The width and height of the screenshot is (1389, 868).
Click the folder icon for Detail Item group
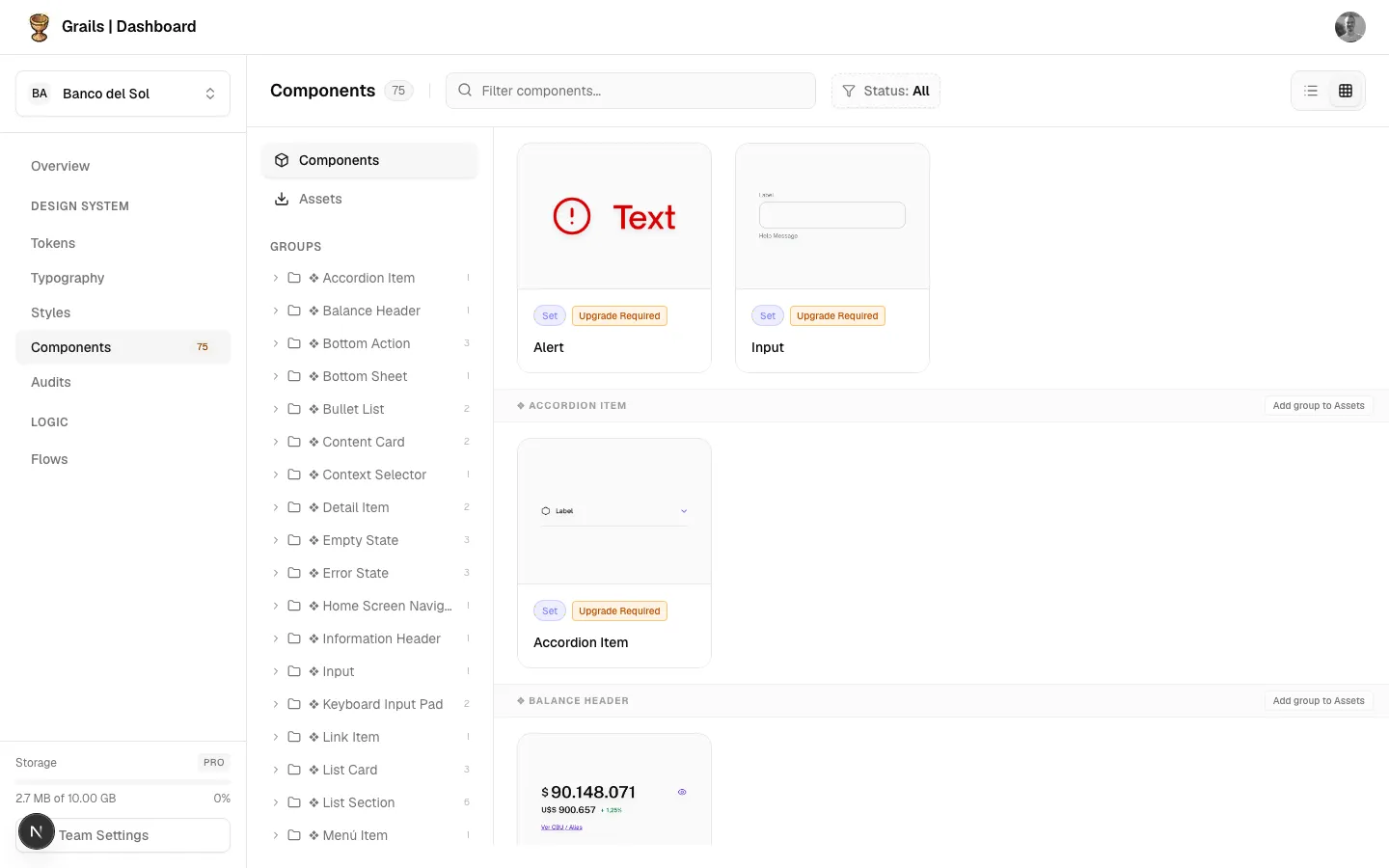click(294, 507)
